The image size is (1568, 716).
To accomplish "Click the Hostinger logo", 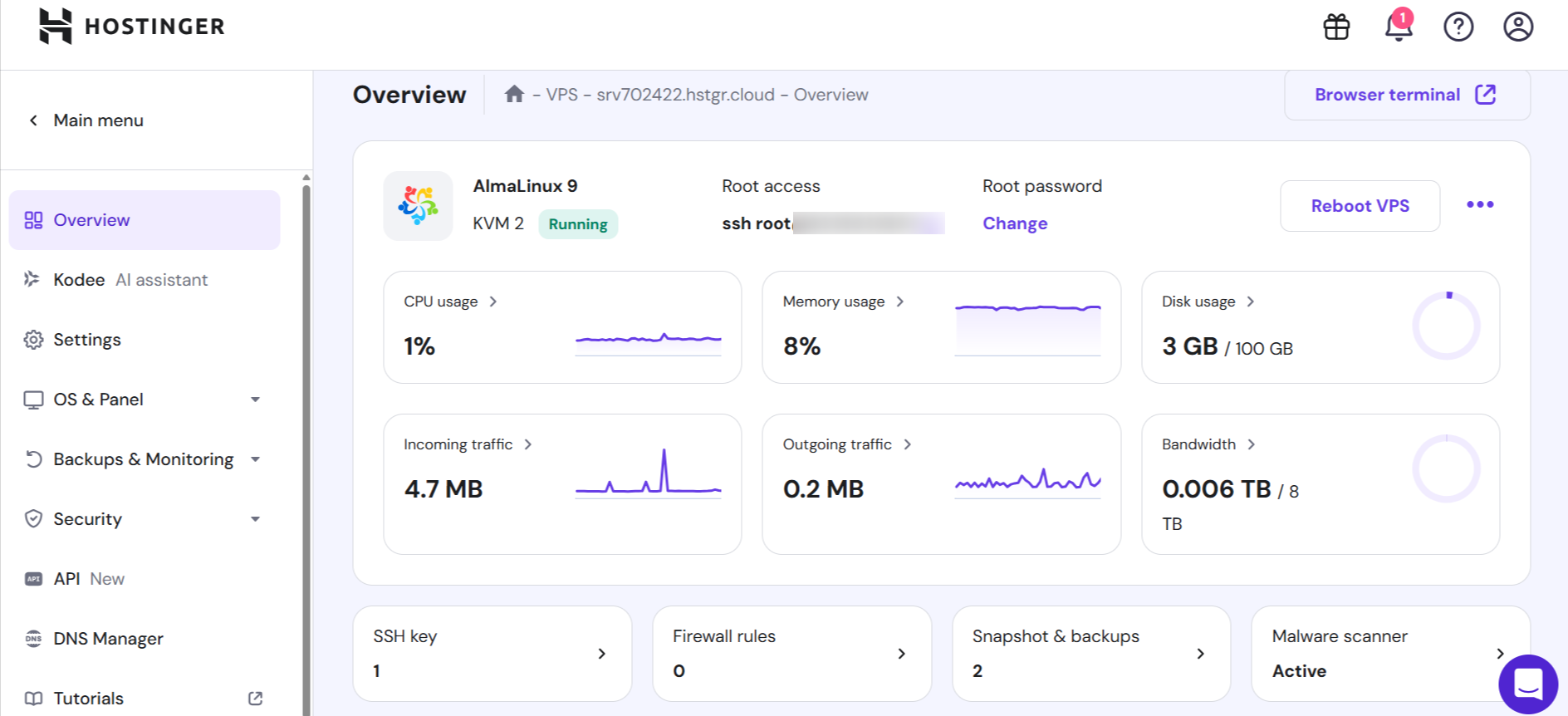I will (x=131, y=27).
